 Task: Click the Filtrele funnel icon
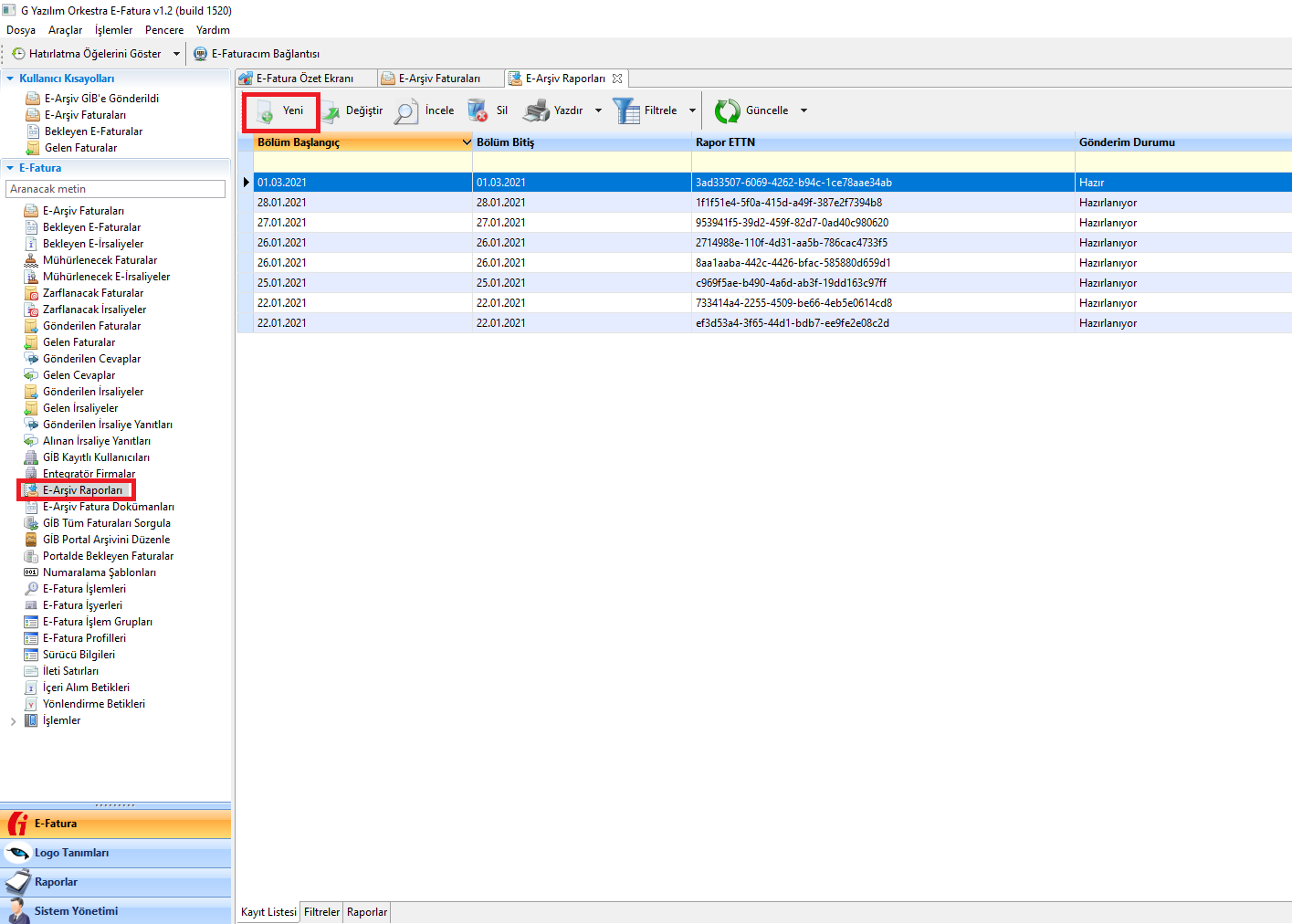626,111
